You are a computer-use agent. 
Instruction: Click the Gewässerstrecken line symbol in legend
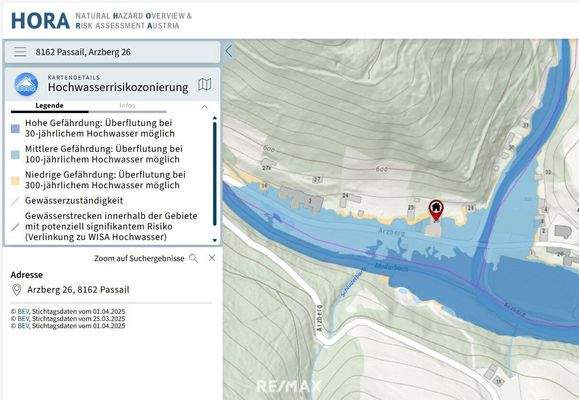15,227
